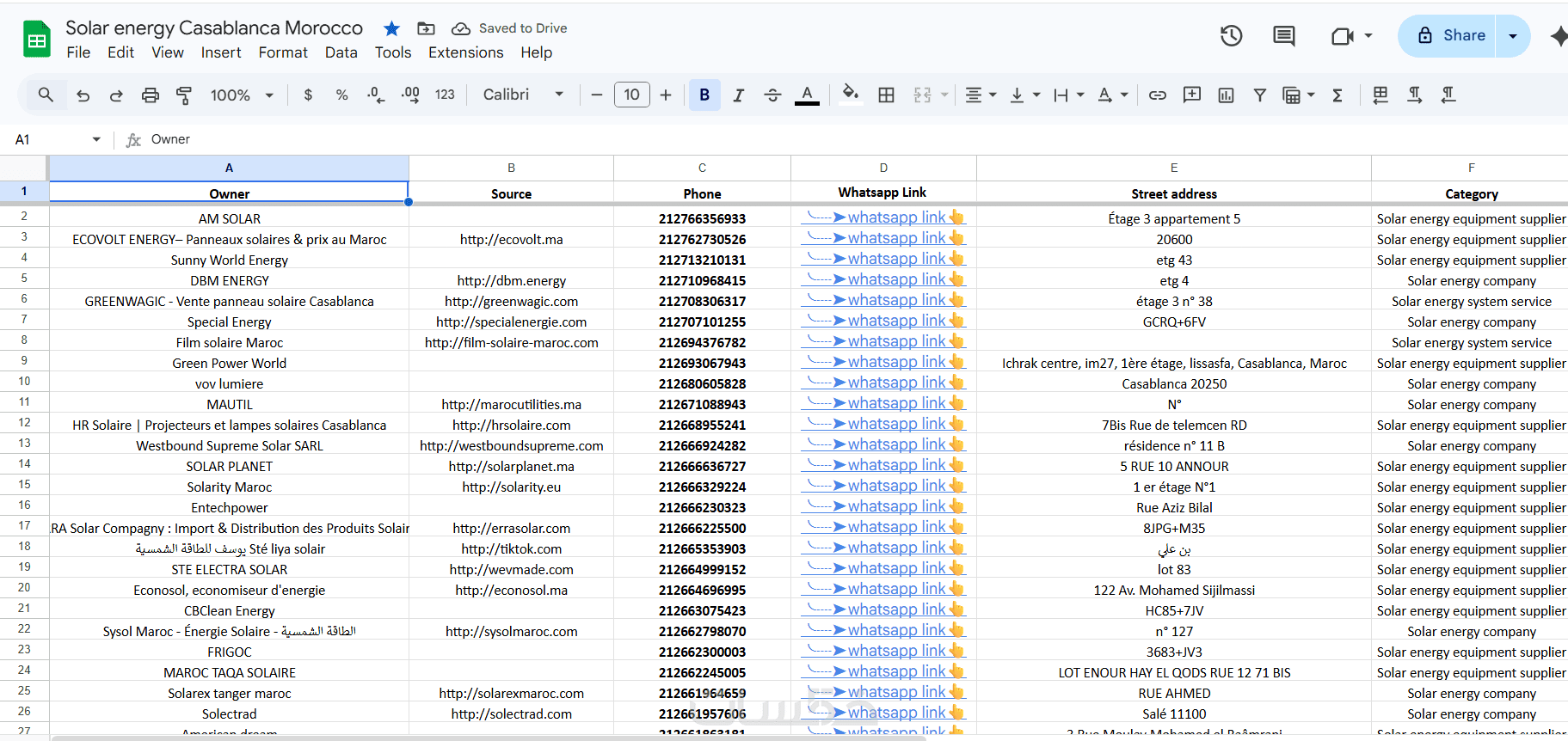Screen dimensions: 1568x741
Task: Toggle italic formatting
Action: (738, 95)
